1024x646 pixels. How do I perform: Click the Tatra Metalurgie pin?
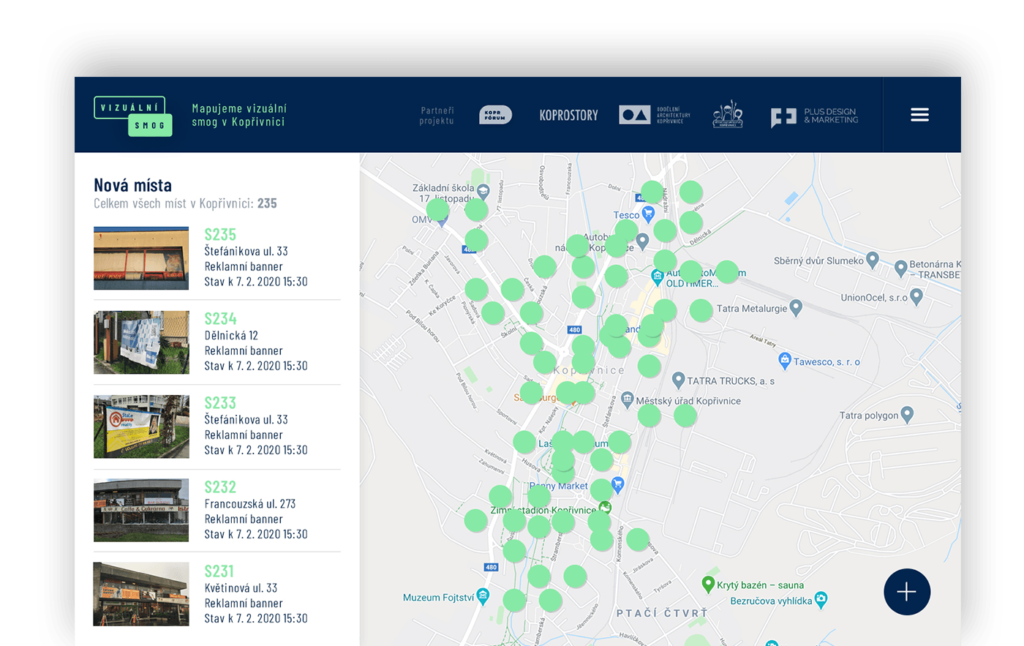pyautogui.click(x=795, y=307)
